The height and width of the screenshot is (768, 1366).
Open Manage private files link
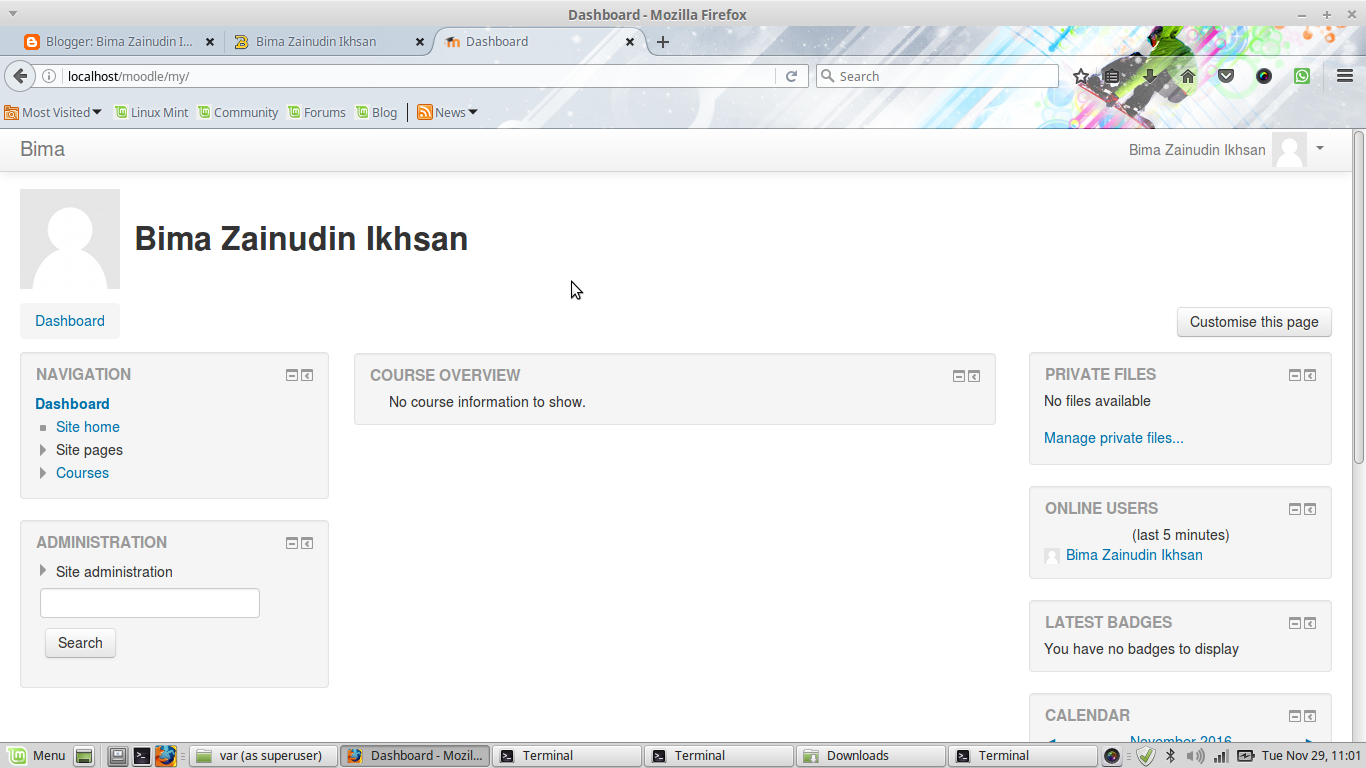1113,437
